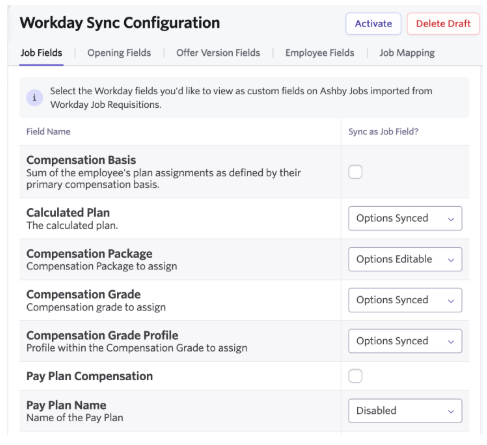The width and height of the screenshot is (487, 445).
Task: Open Compensation Grade Profile sync dropdown
Action: [405, 341]
